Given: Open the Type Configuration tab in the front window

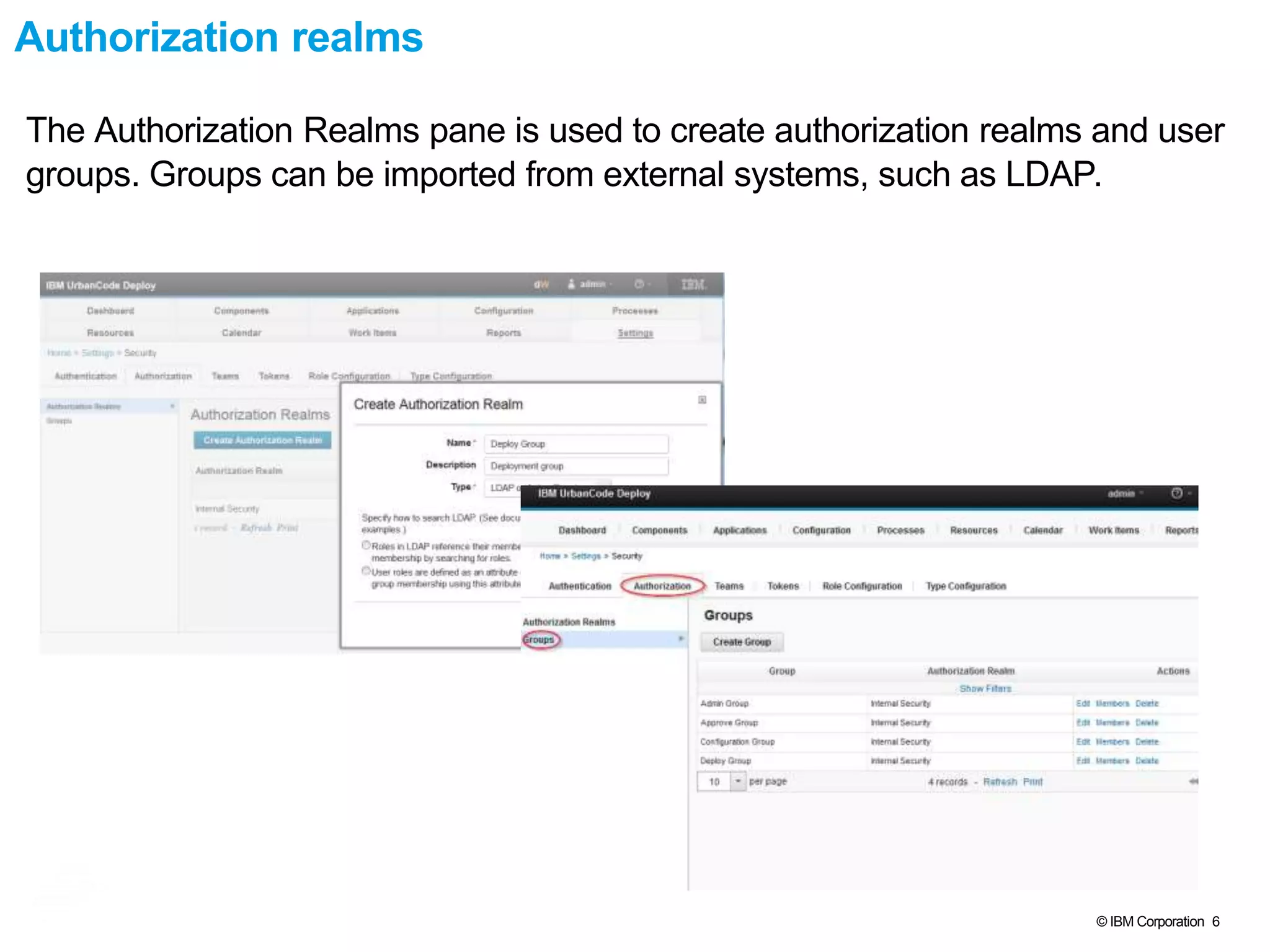Looking at the screenshot, I should pyautogui.click(x=966, y=586).
